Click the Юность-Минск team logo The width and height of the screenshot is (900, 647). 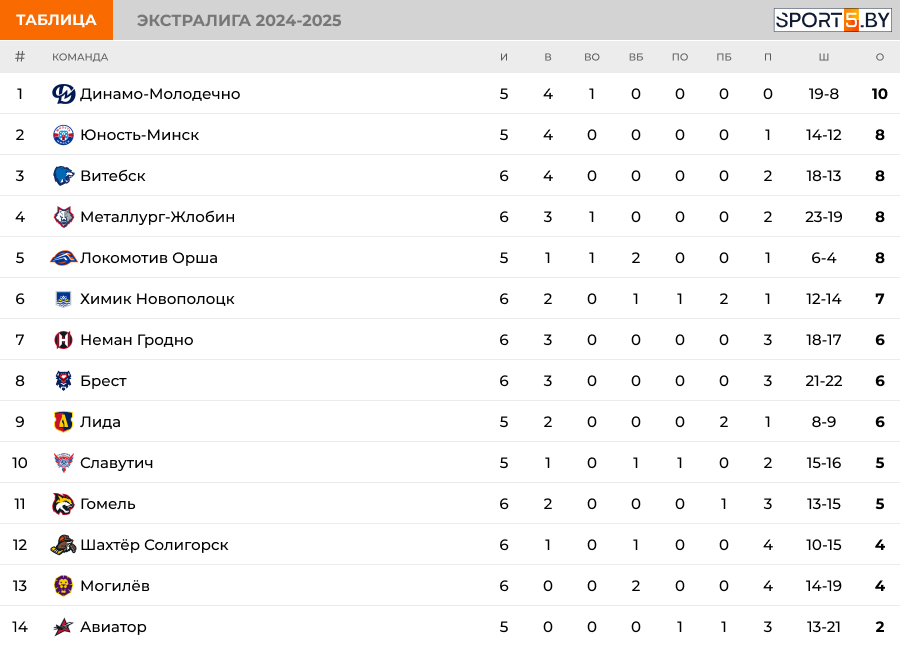coord(64,135)
